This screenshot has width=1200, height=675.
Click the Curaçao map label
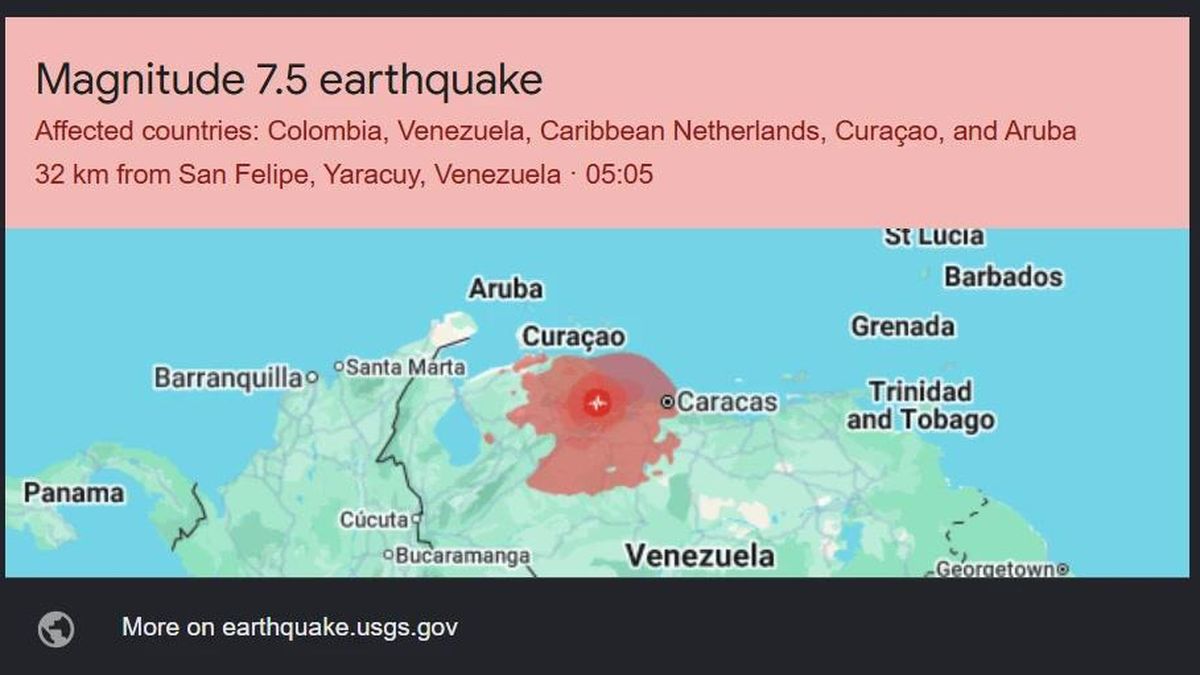point(574,337)
